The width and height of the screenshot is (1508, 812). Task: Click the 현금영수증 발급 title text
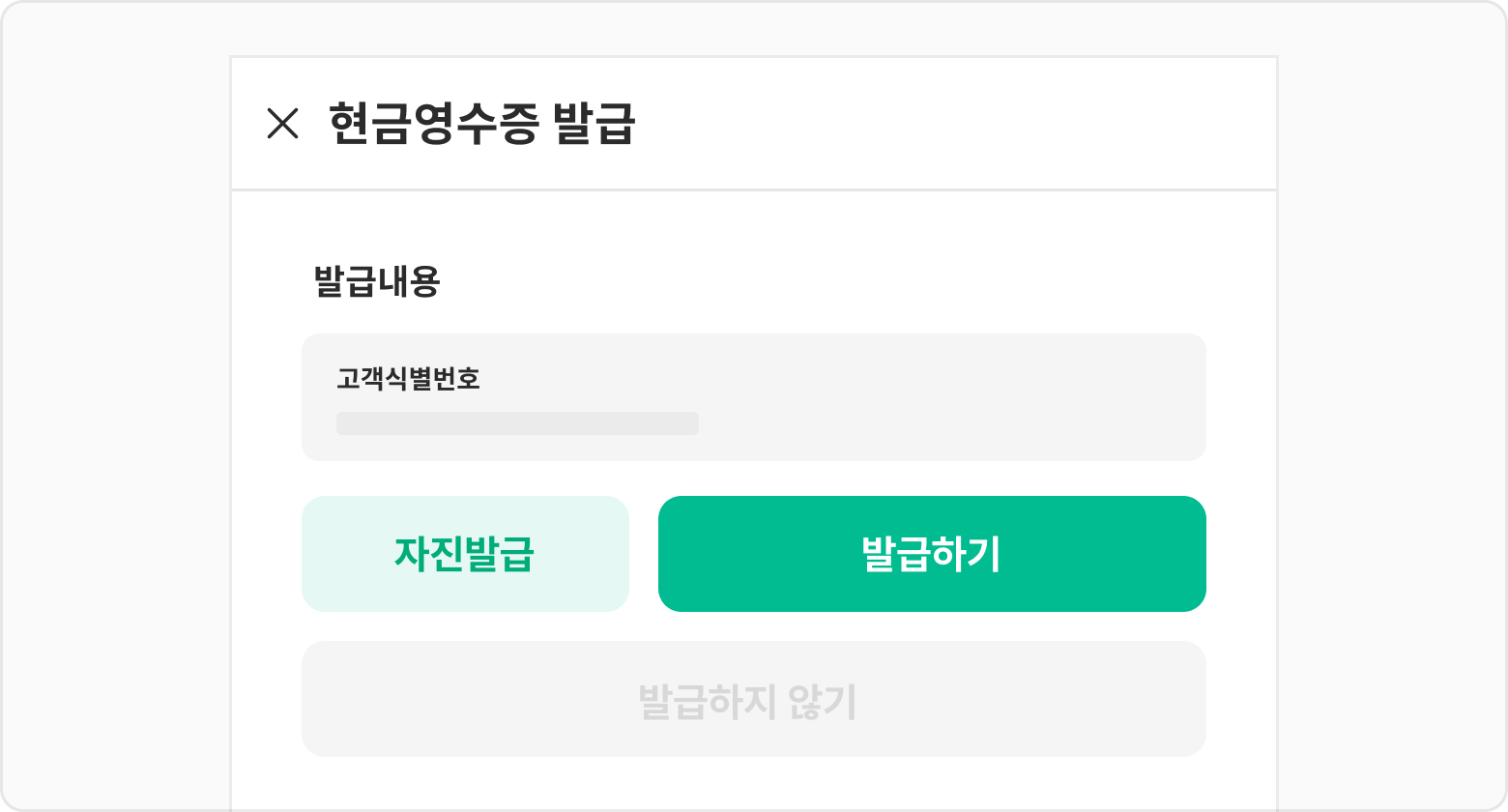click(x=481, y=124)
